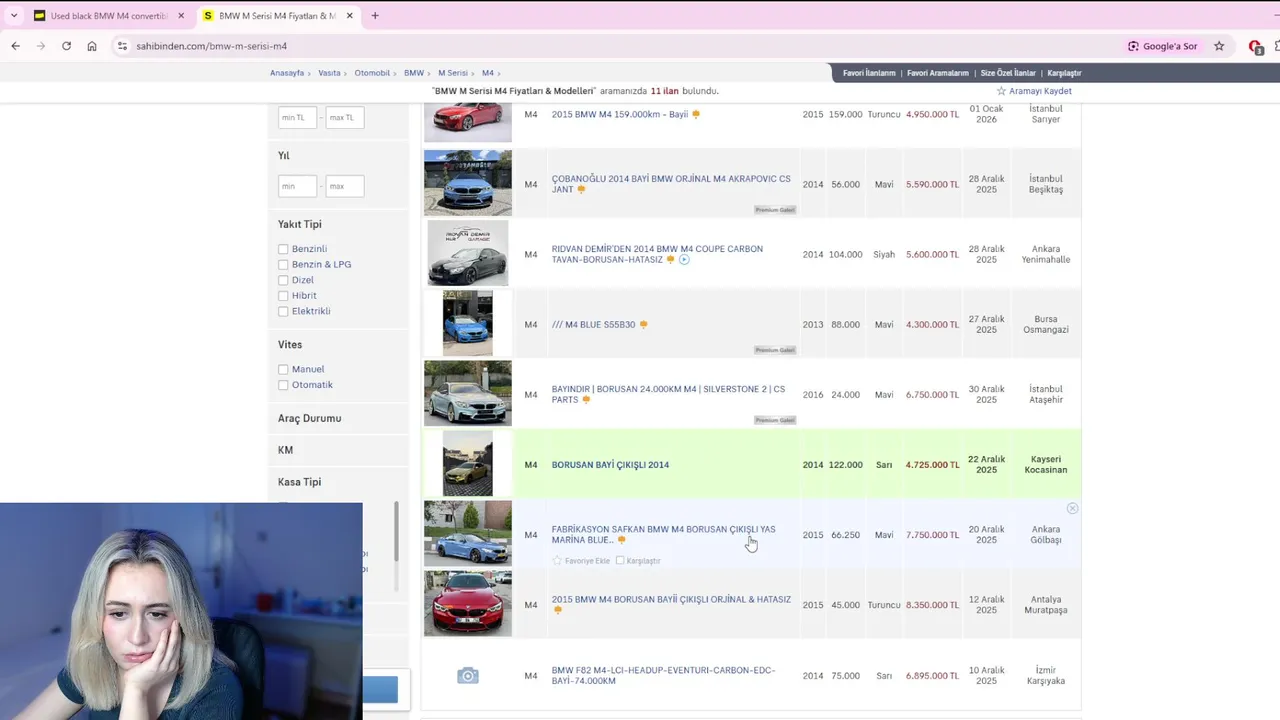Click Yıl min year field

297,186
